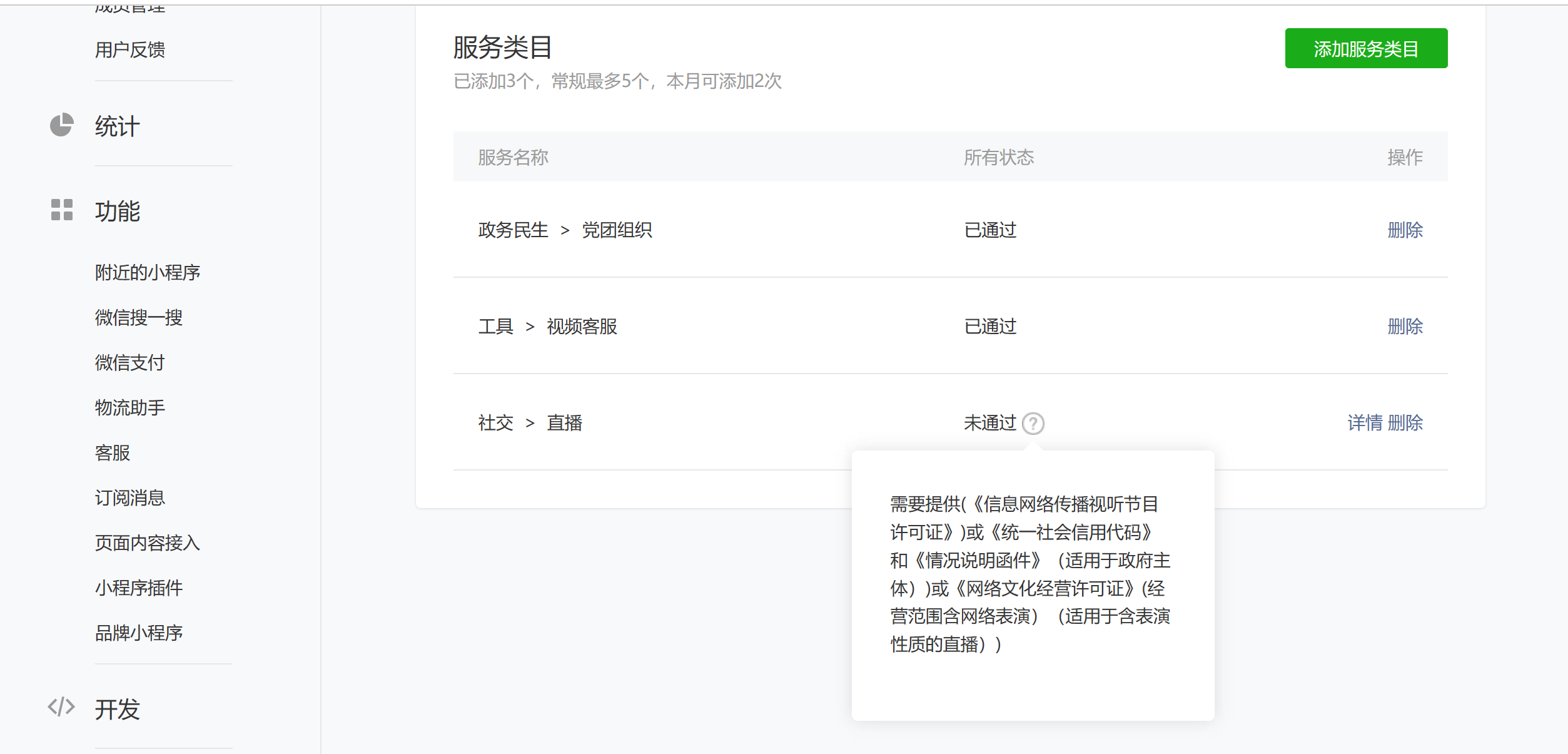Delete the 社交 直播 category
This screenshot has width=1568, height=754.
1405,423
